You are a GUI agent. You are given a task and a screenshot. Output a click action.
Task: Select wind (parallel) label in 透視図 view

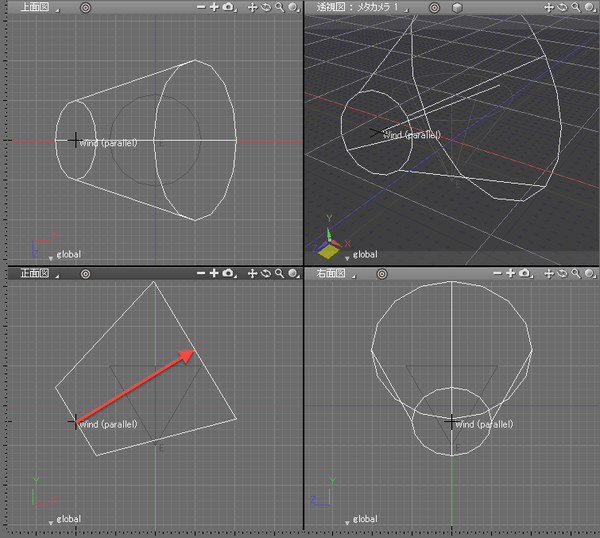click(412, 135)
